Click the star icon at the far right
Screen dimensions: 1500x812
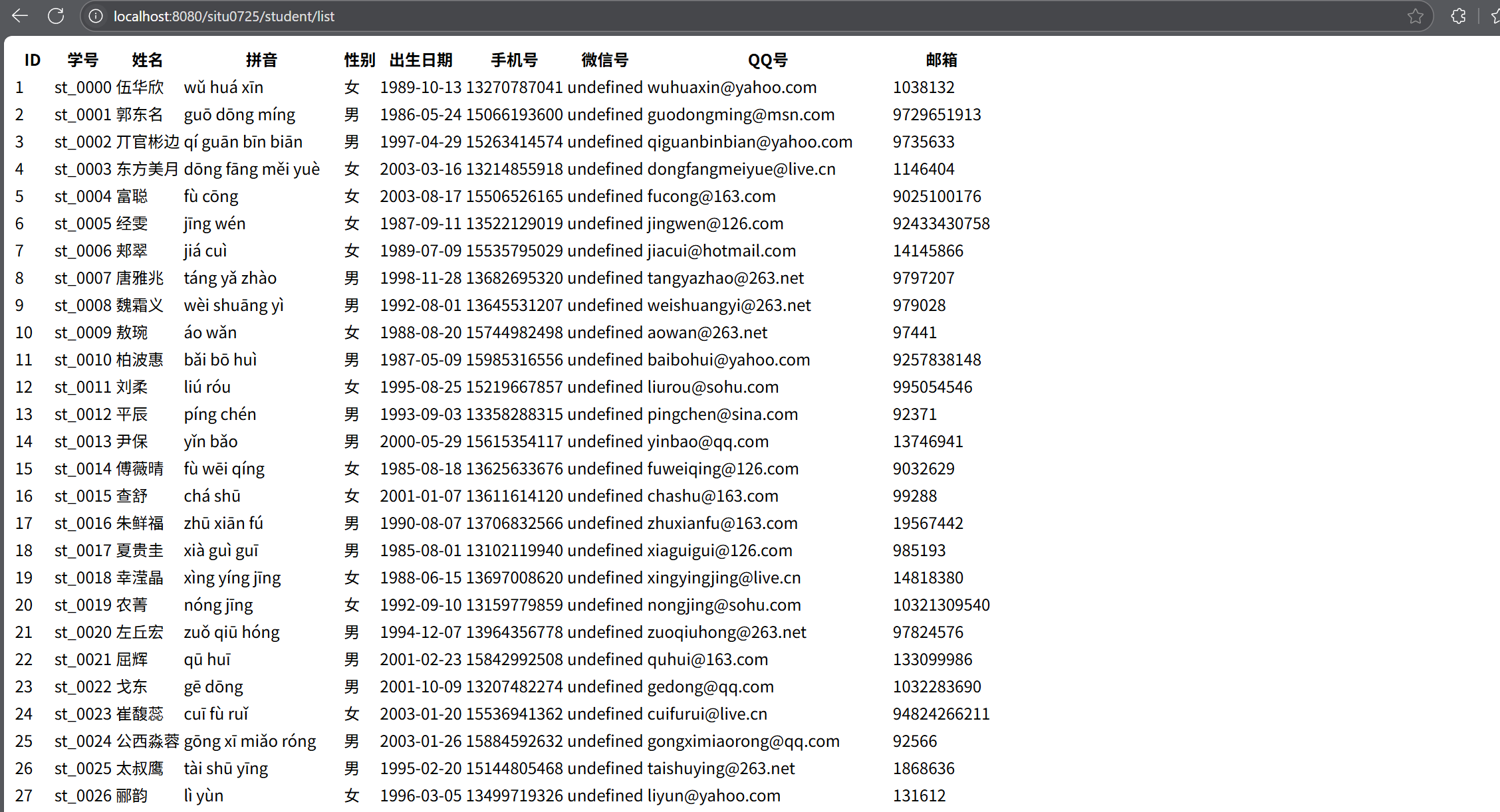pos(1494,16)
